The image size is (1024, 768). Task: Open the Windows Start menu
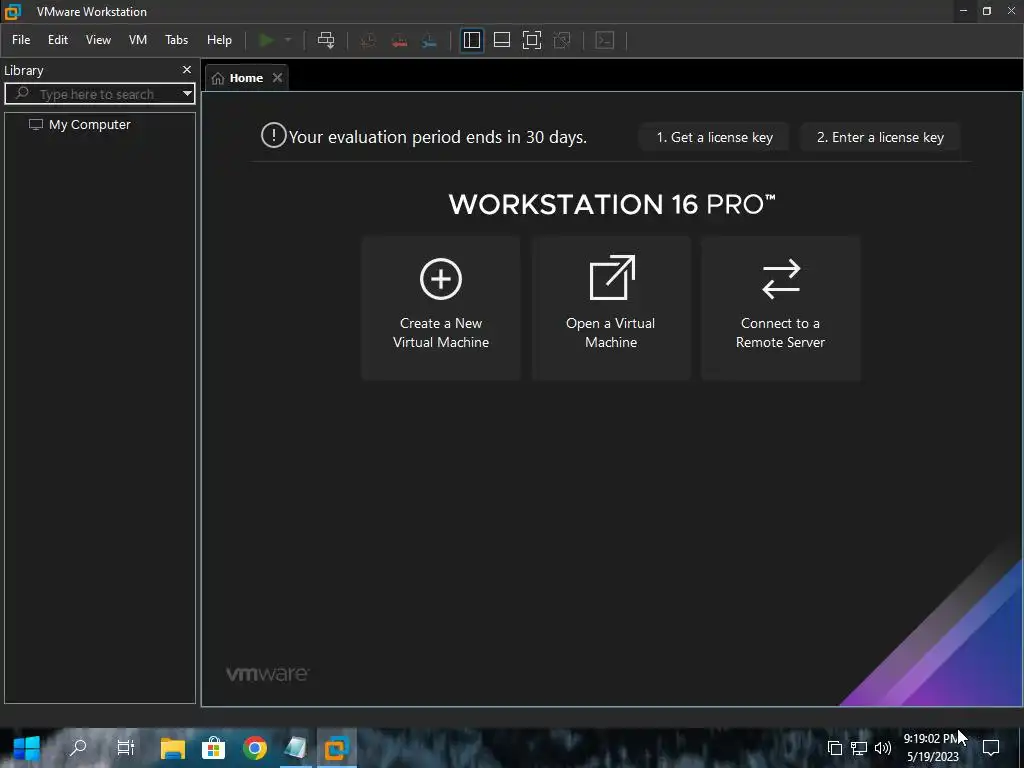(x=27, y=748)
